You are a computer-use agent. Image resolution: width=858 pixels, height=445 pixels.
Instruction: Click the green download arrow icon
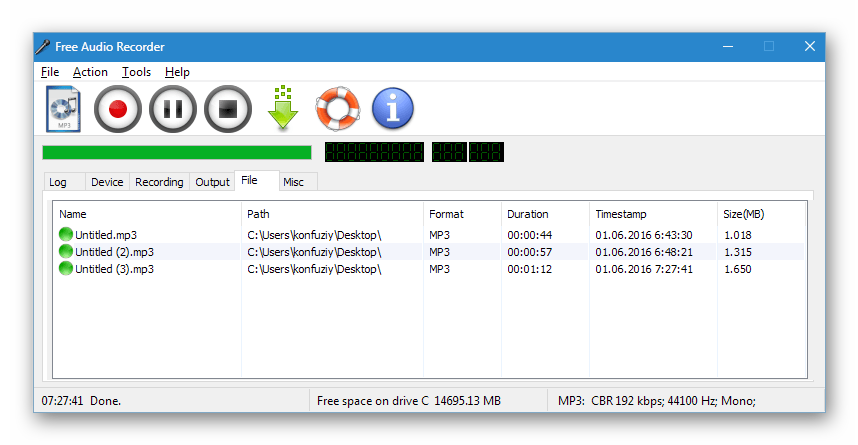[x=283, y=109]
